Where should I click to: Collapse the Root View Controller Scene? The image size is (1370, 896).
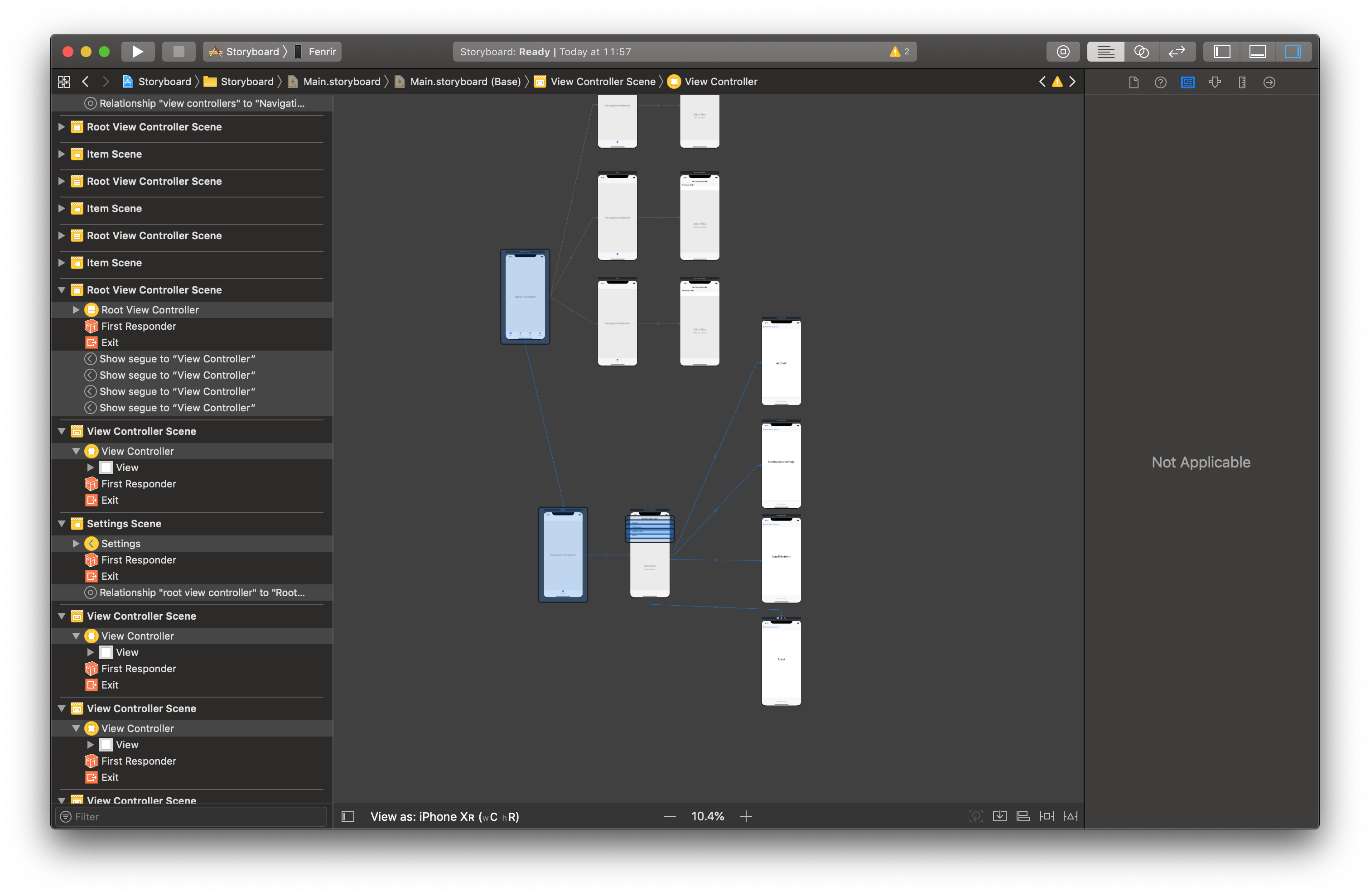click(x=62, y=289)
